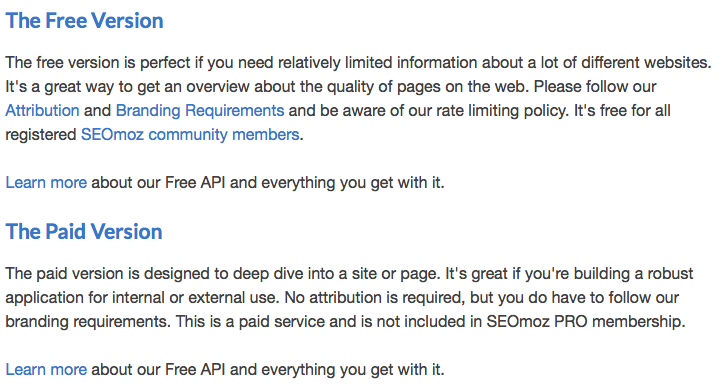Click "about our Free API" text under Free Version

click(x=158, y=182)
